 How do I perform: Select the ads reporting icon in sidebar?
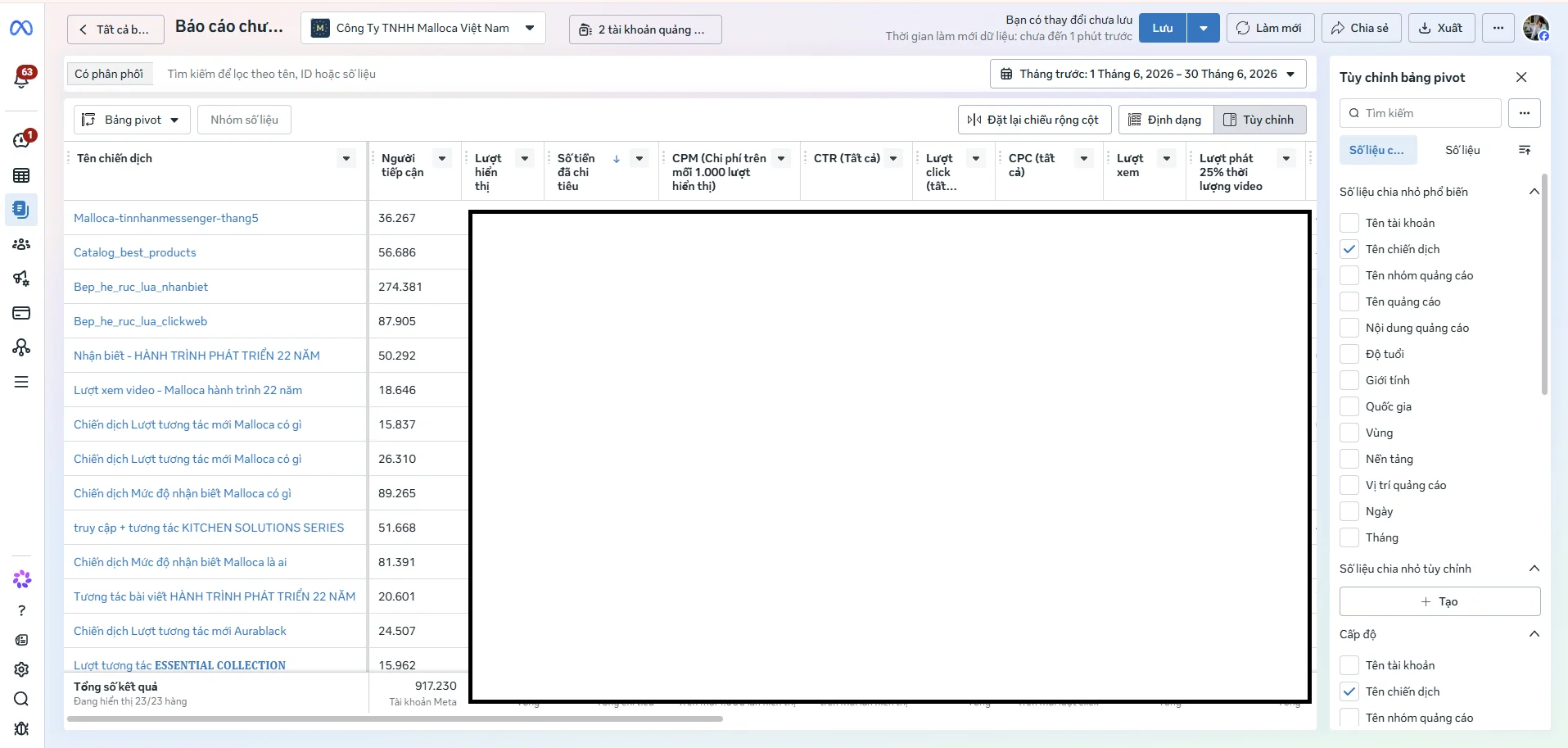tap(22, 210)
